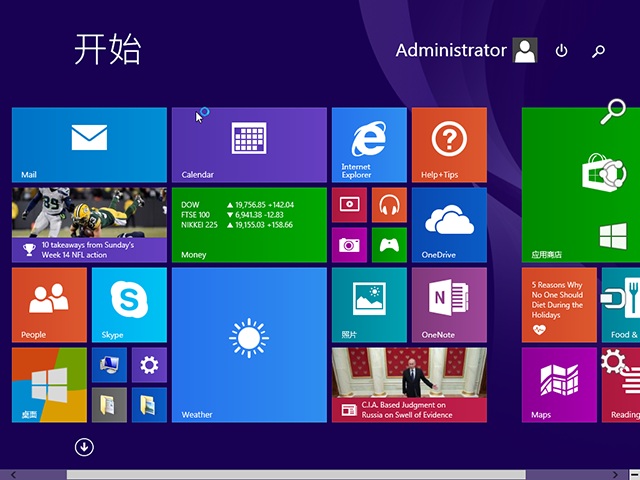Open the Administrator account menu
This screenshot has height=480, width=640.
tap(466, 50)
